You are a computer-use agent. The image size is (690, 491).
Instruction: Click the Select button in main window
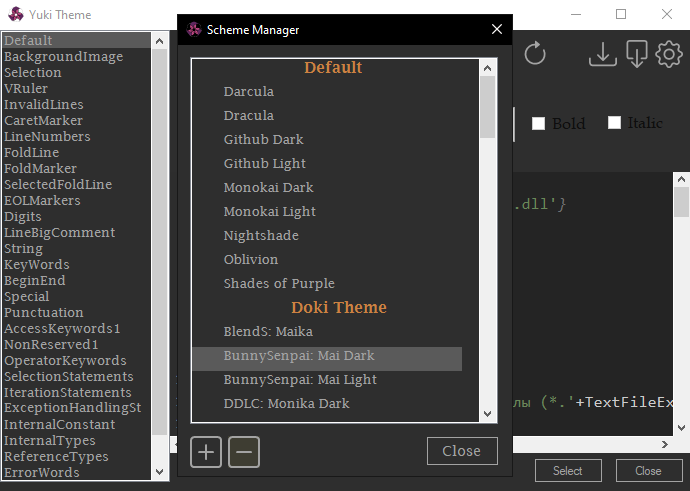[568, 471]
